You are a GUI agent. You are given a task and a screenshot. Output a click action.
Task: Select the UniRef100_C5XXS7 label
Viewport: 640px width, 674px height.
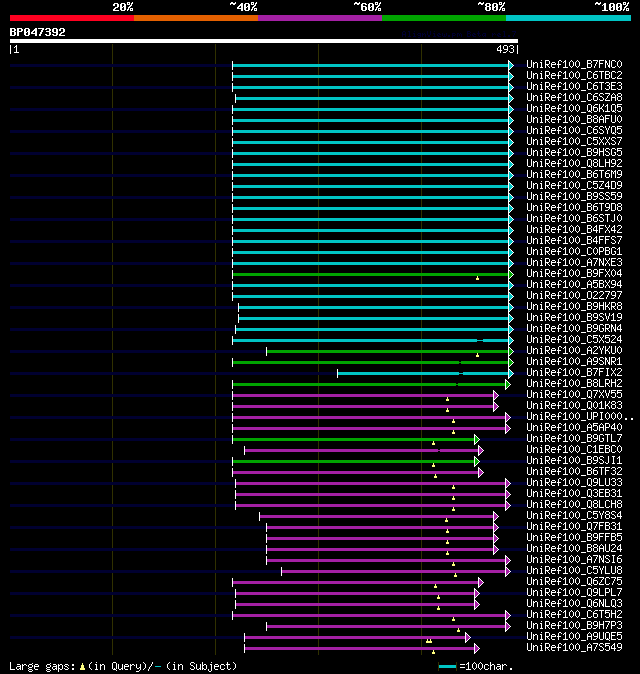[574, 141]
